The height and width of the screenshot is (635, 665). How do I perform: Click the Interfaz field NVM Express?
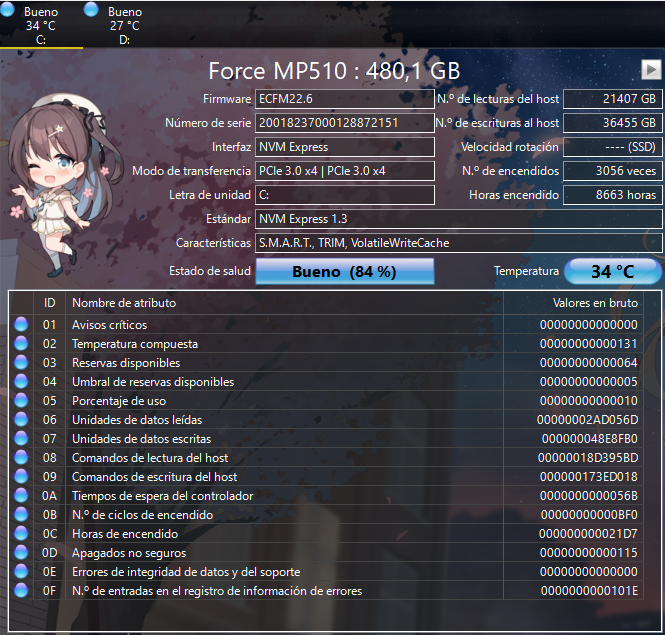tap(345, 147)
